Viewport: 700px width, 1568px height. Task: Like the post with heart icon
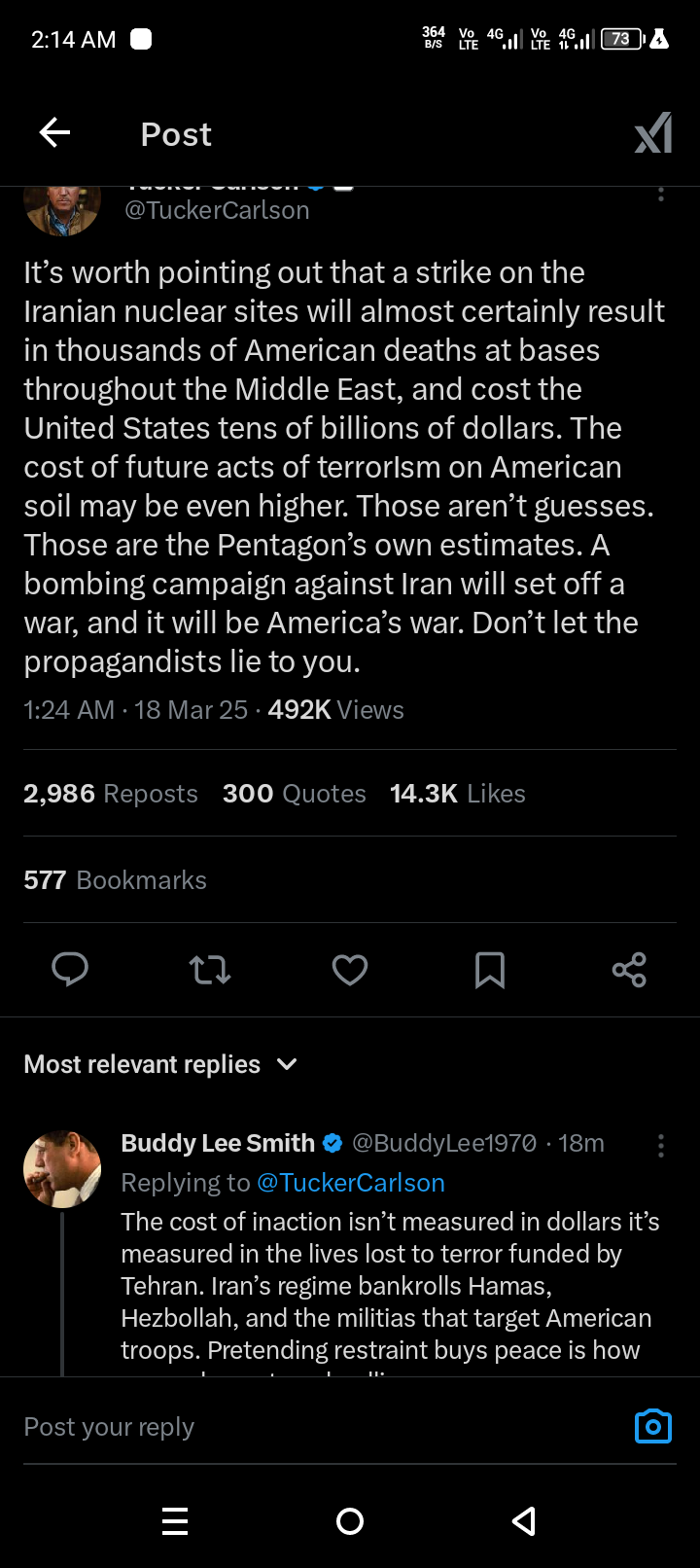pos(350,970)
